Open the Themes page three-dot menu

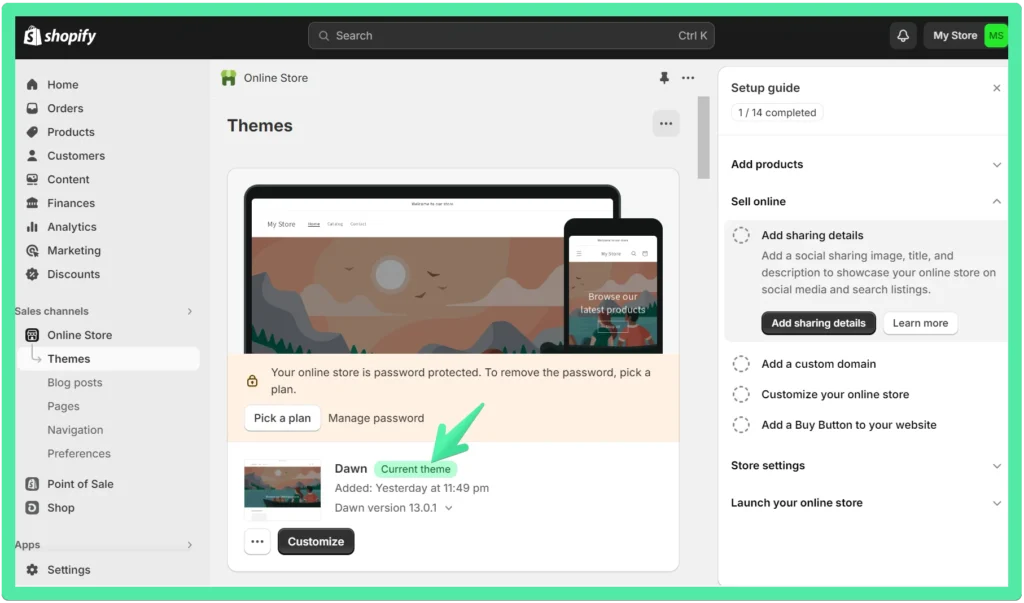click(666, 123)
